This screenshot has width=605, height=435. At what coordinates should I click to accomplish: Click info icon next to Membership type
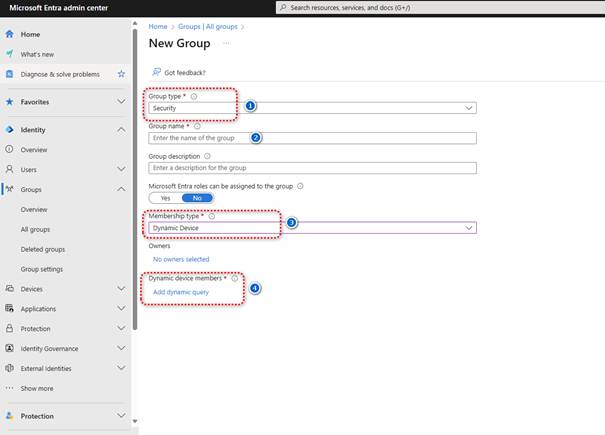pyautogui.click(x=212, y=216)
